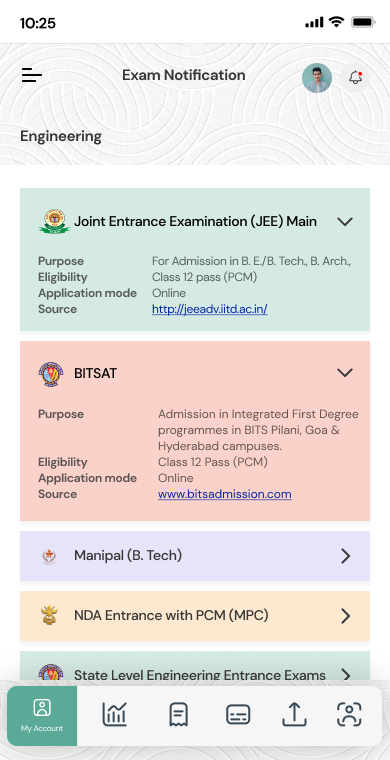Image resolution: width=390 pixels, height=760 pixels.
Task: Select the card icon in bottom bar
Action: pos(238,714)
